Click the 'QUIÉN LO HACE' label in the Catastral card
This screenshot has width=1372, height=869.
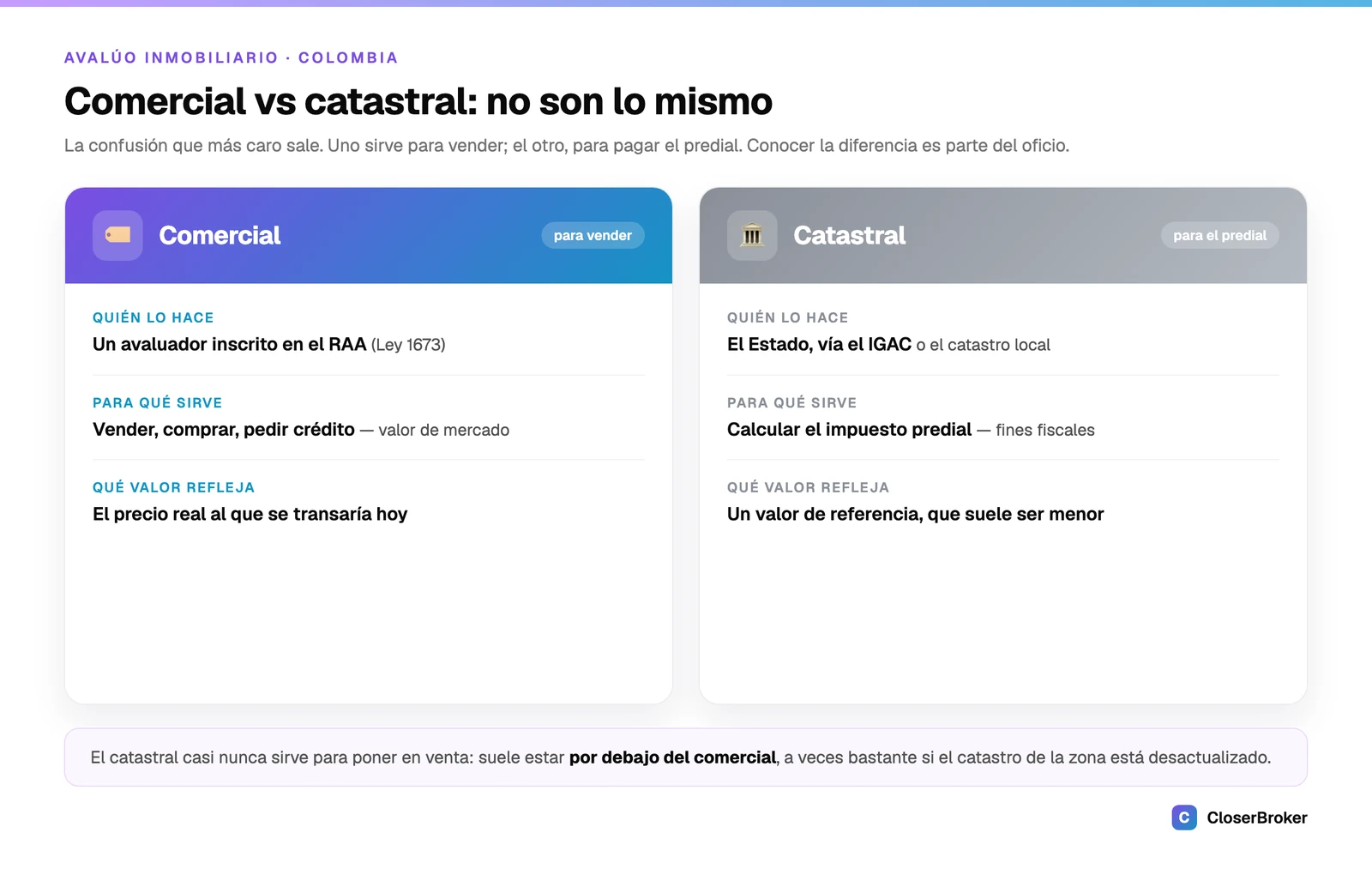pos(787,317)
